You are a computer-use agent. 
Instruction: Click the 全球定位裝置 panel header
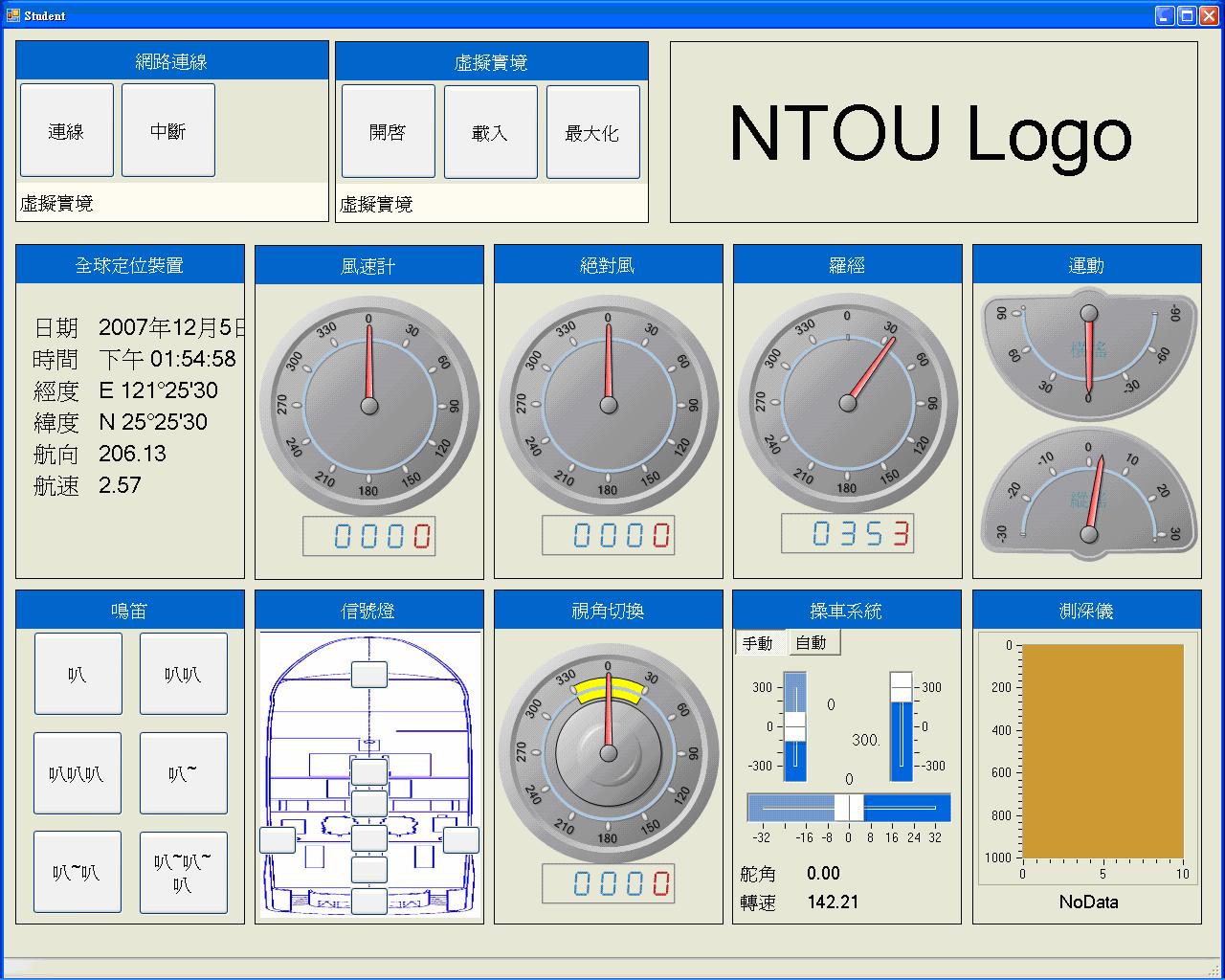(130, 265)
